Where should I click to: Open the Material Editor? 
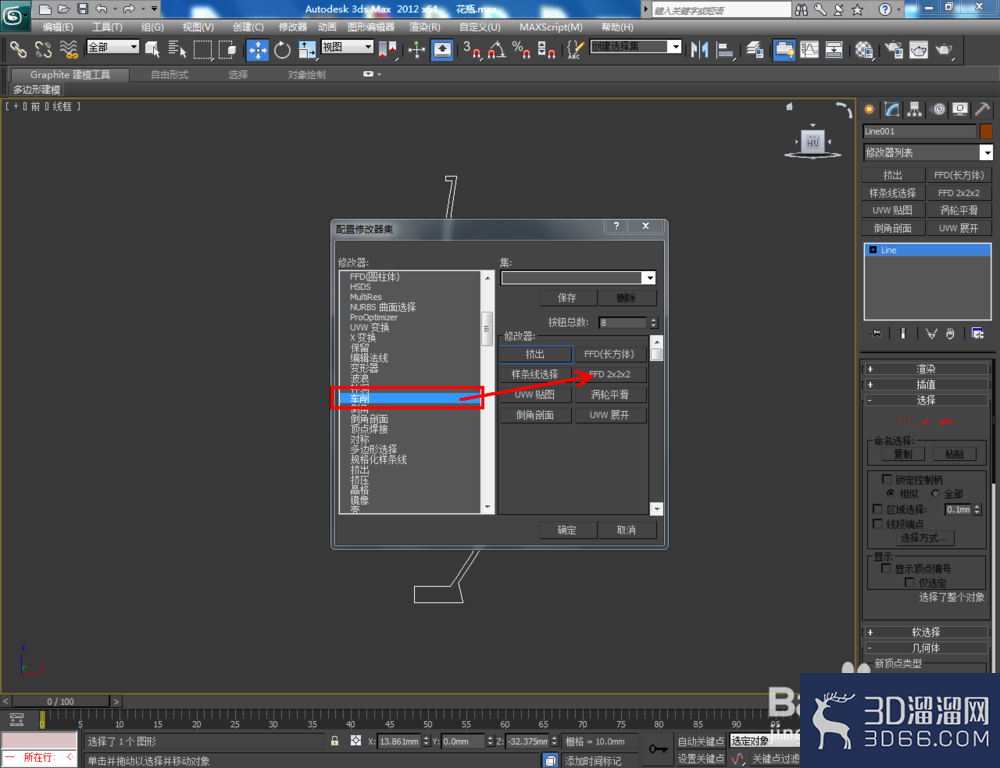(x=864, y=49)
